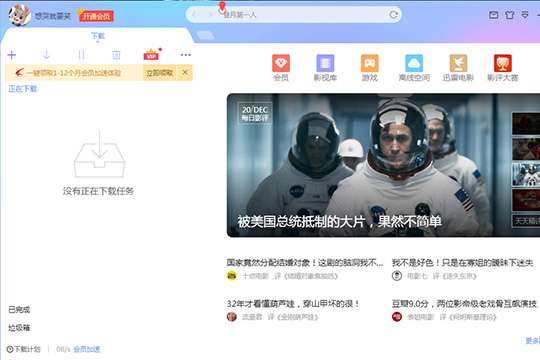Screen dimensions: 540x360
Task: Open the main menu dropdown icon
Action: point(525,15)
